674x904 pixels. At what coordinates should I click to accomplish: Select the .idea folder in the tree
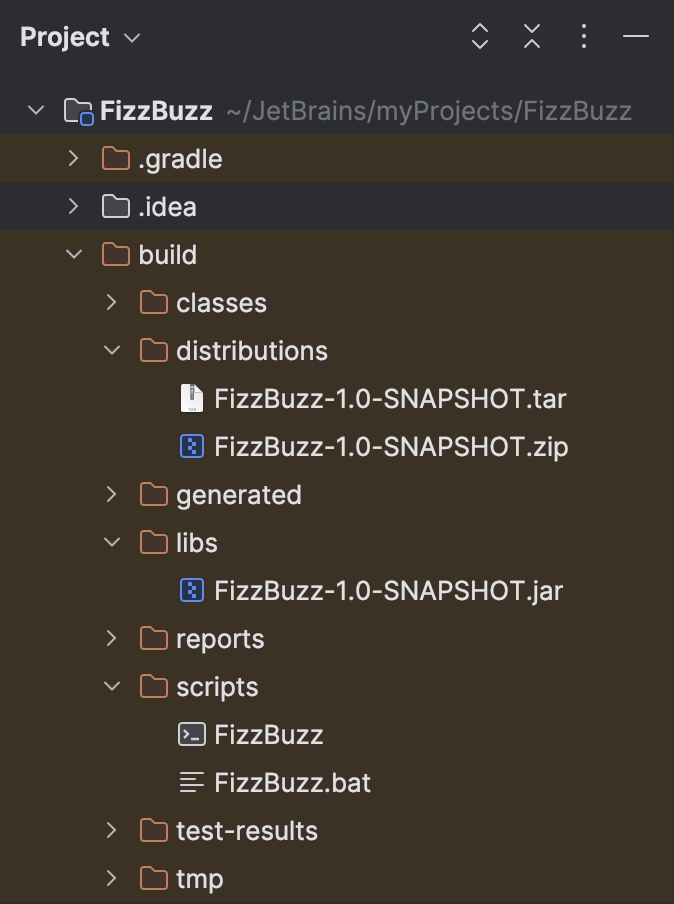point(169,206)
